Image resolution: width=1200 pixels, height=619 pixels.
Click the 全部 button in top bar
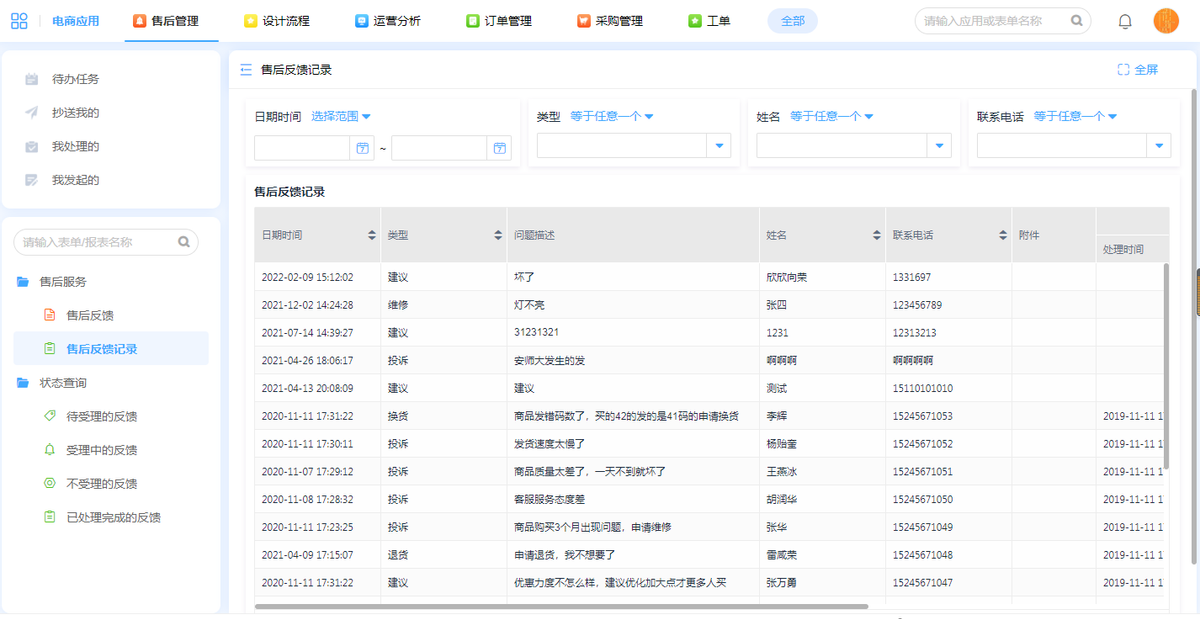point(792,21)
